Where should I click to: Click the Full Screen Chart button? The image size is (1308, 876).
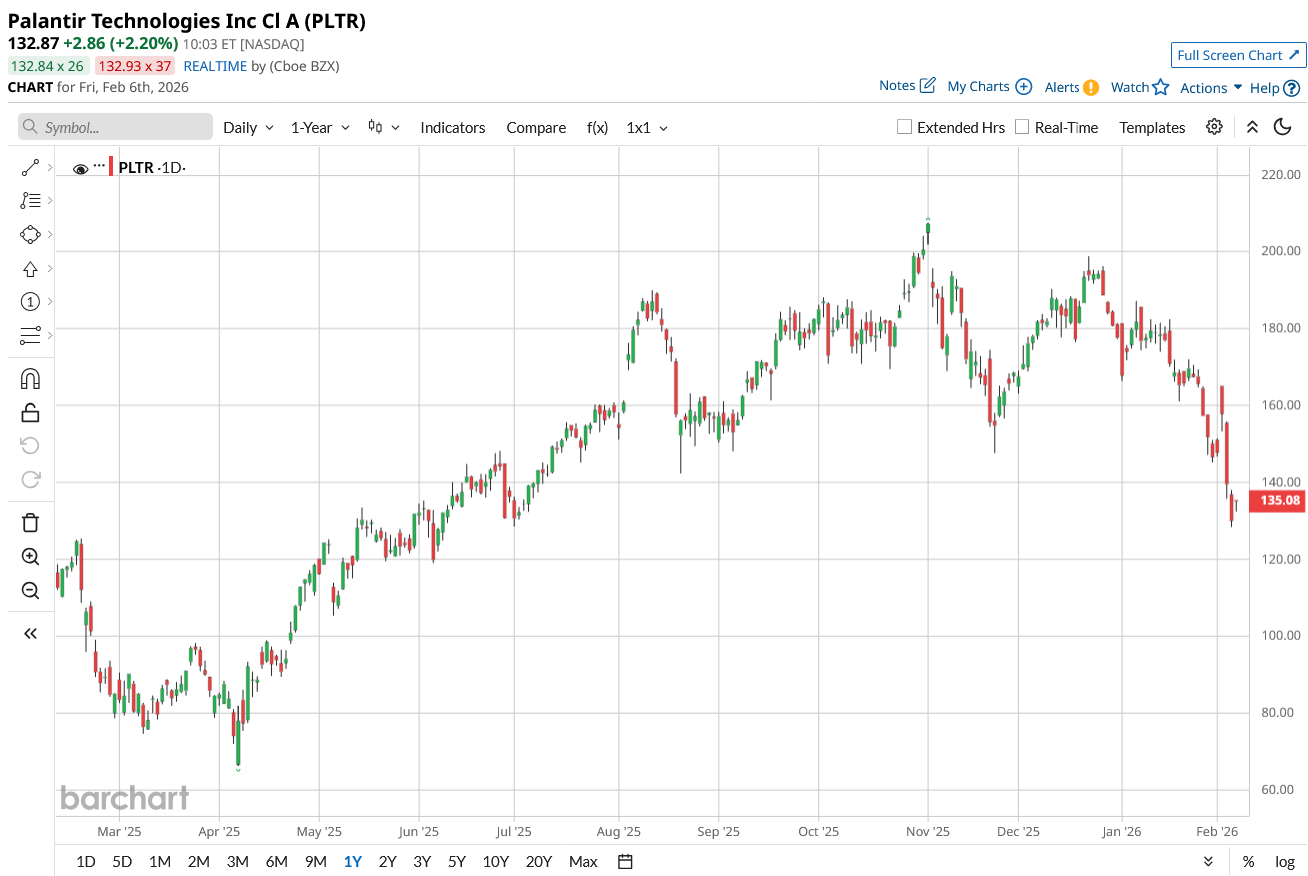(1238, 55)
